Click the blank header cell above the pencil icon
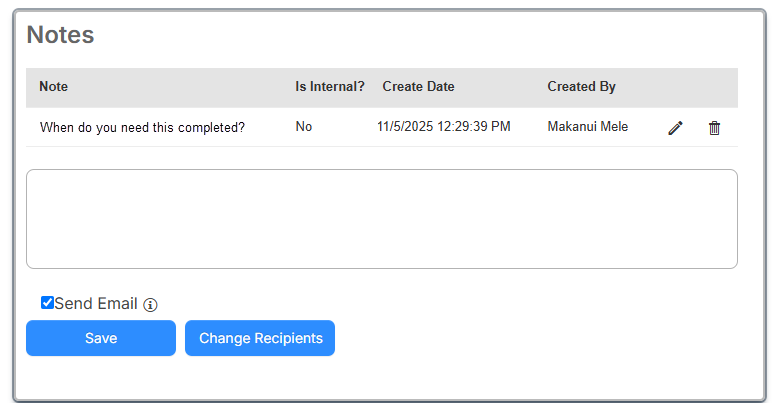Image resolution: width=772 pixels, height=403 pixels. pos(675,87)
